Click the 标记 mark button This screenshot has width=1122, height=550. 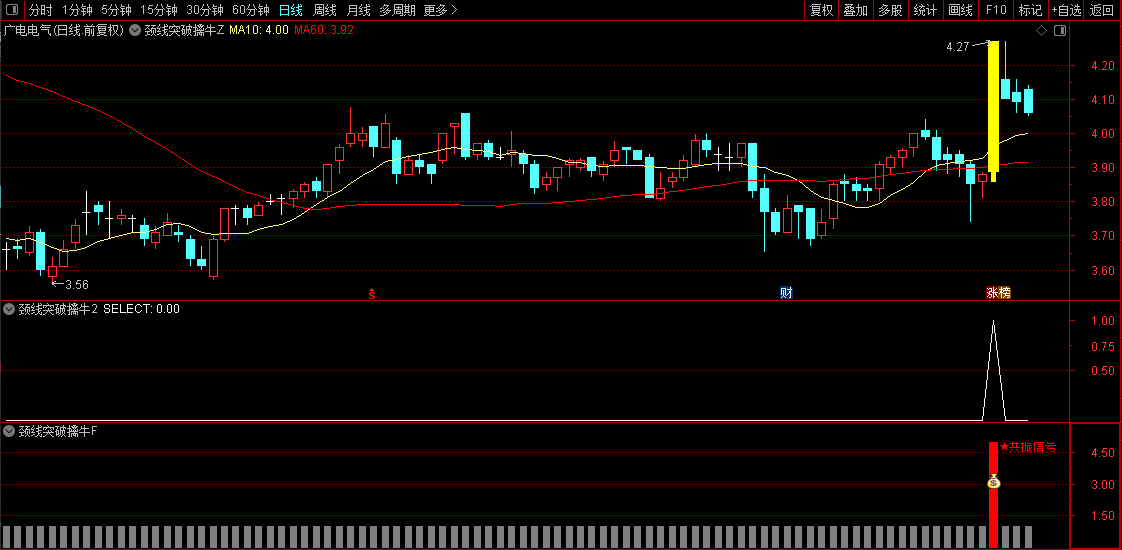tap(1030, 10)
